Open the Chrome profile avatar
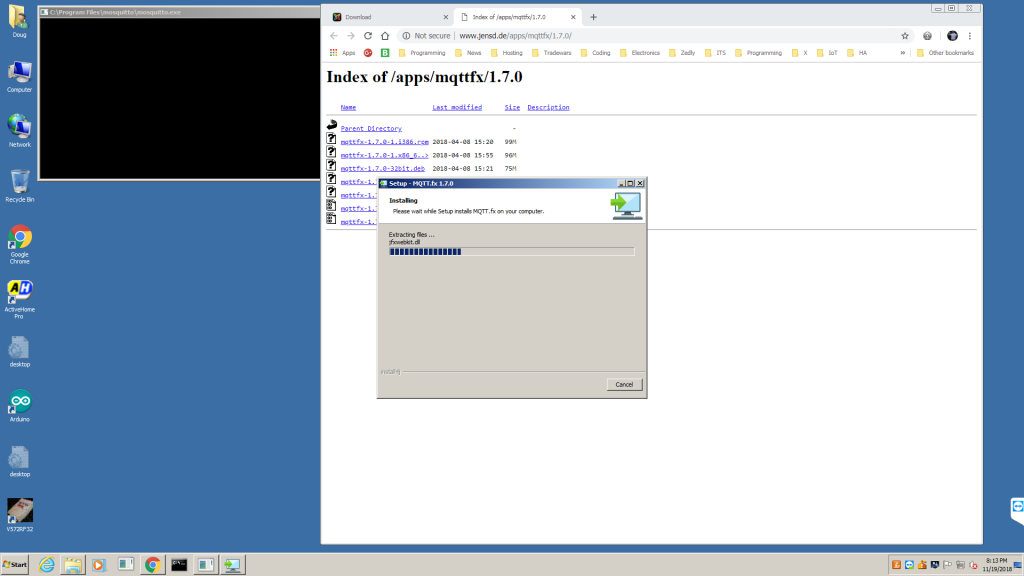Viewport: 1024px width, 576px height. [x=952, y=36]
